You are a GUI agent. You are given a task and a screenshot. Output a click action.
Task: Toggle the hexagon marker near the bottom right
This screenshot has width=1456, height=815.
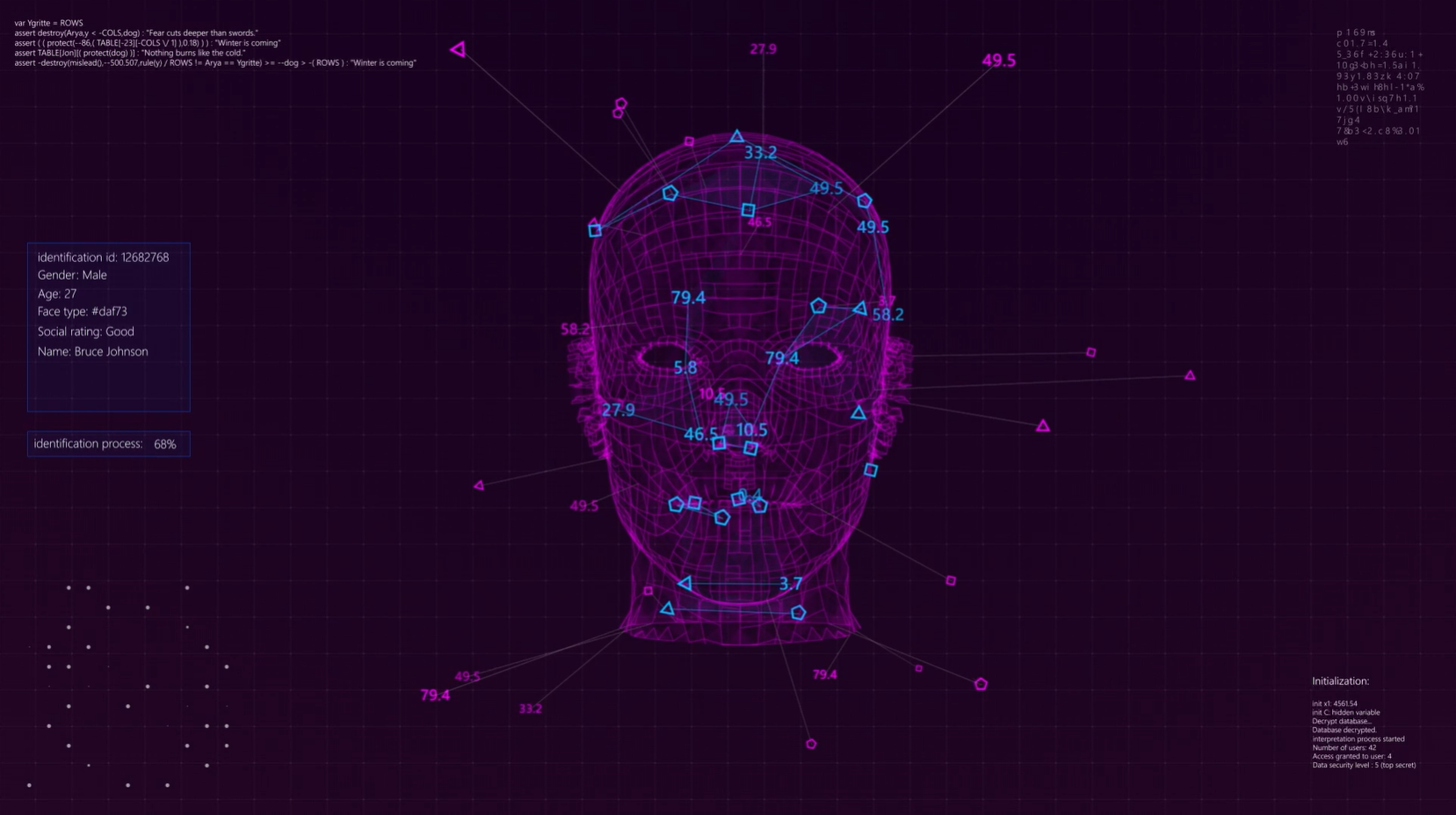(x=982, y=683)
